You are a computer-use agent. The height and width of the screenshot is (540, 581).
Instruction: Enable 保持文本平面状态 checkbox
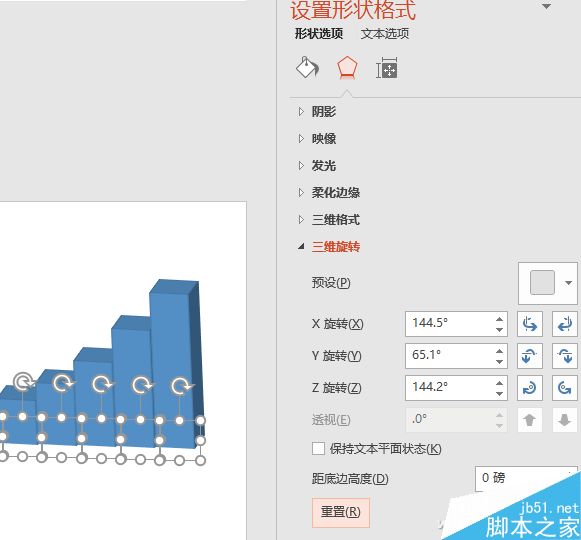(318, 448)
